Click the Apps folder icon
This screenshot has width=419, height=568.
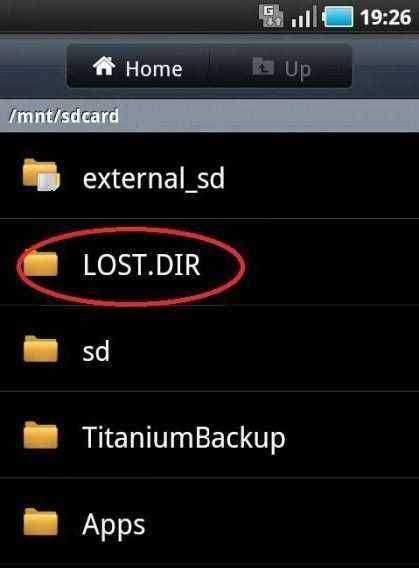click(x=41, y=522)
